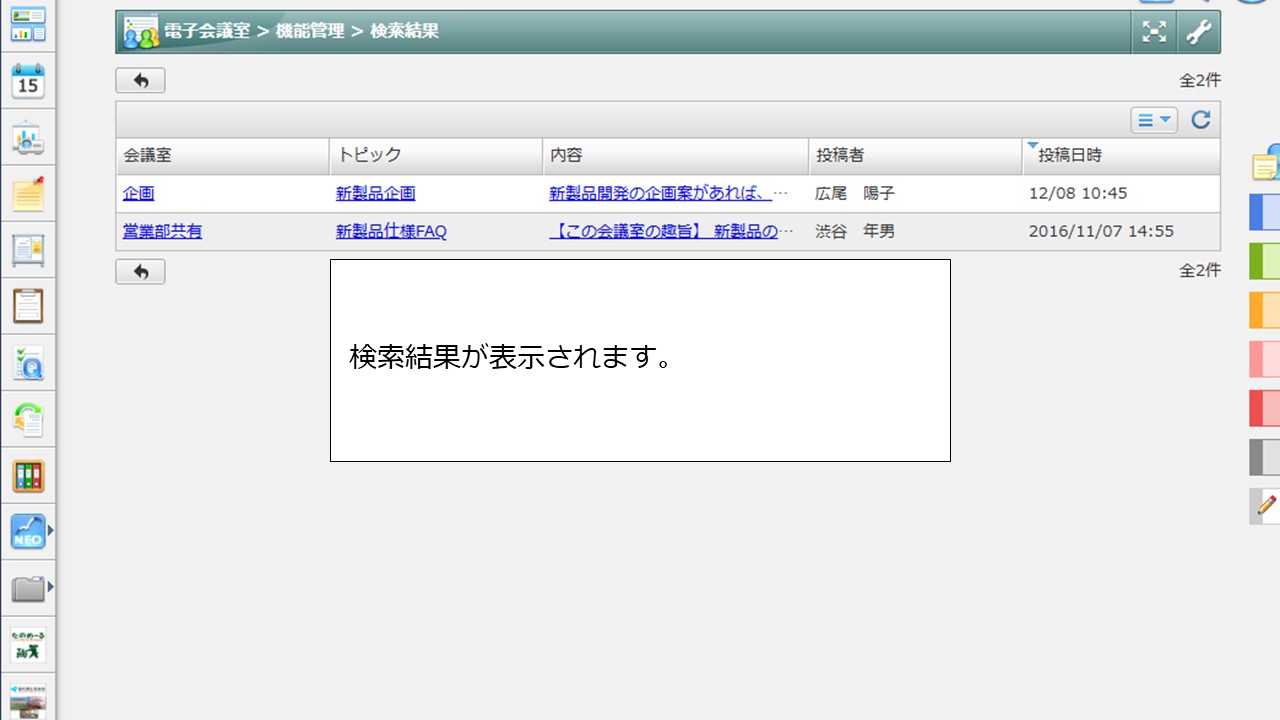Sort by the トピック column header
Image resolution: width=1280 pixels, height=720 pixels.
(436, 156)
